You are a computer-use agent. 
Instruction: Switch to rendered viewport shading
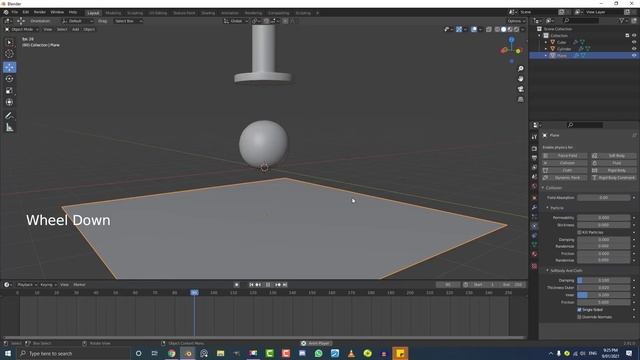click(x=516, y=29)
